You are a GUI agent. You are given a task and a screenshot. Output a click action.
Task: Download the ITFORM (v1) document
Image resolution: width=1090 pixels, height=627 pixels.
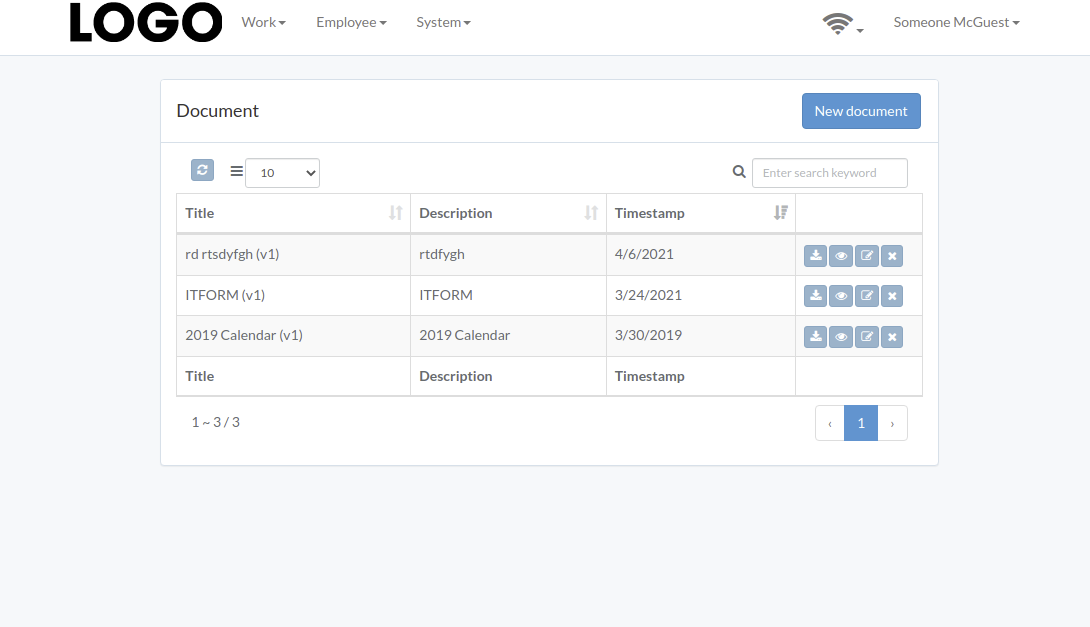pos(815,296)
